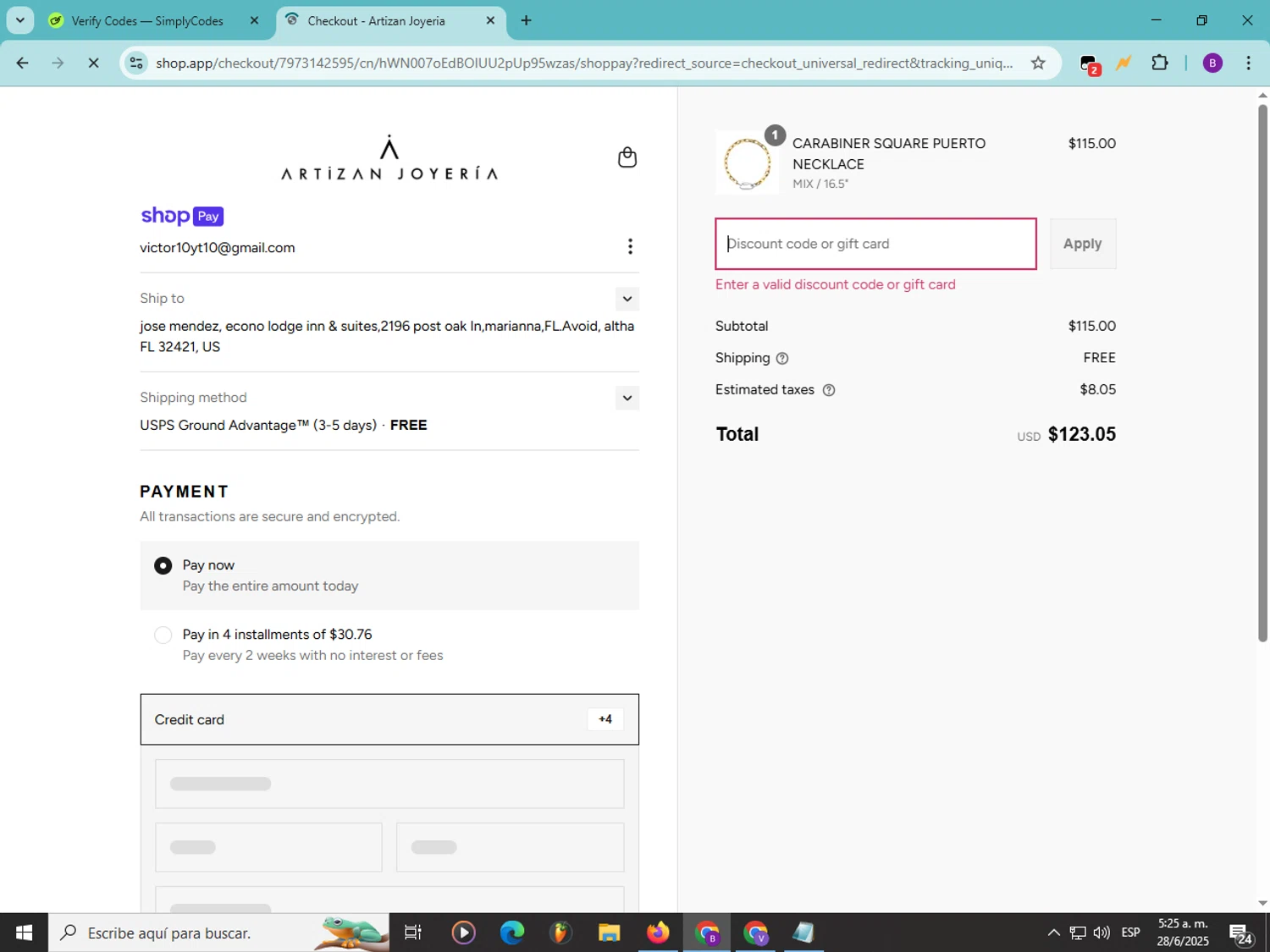Select the Credit card payment method
1270x952 pixels.
[389, 719]
